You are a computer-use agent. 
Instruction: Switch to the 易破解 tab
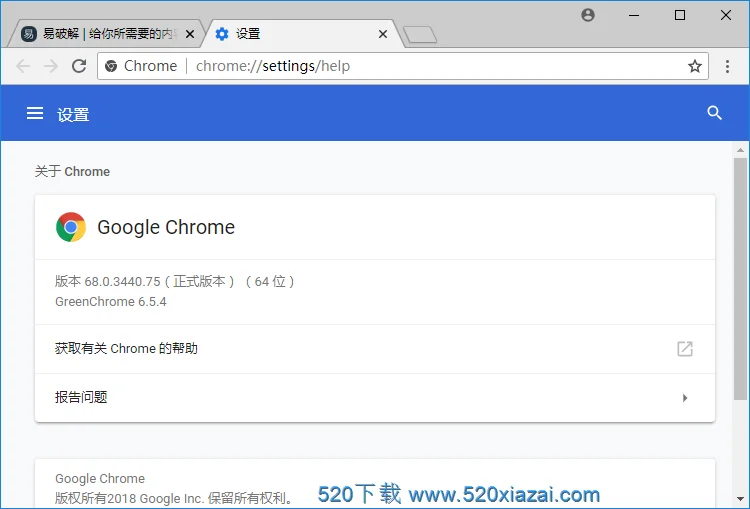105,34
